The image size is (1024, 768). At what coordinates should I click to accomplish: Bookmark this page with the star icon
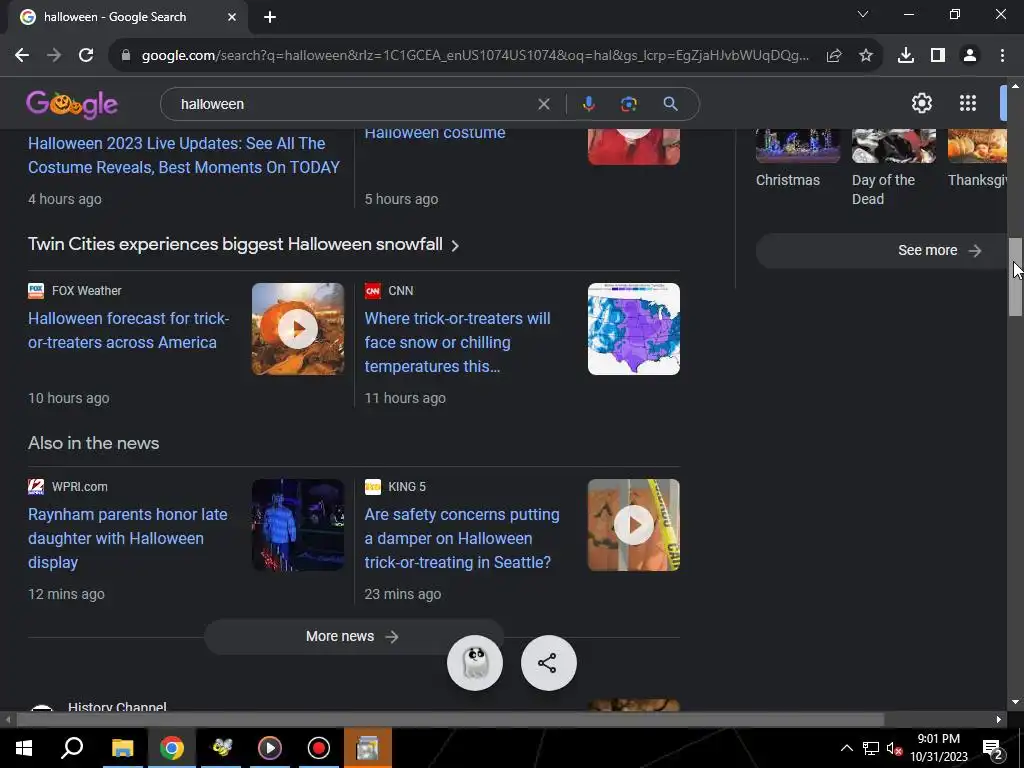(x=866, y=56)
